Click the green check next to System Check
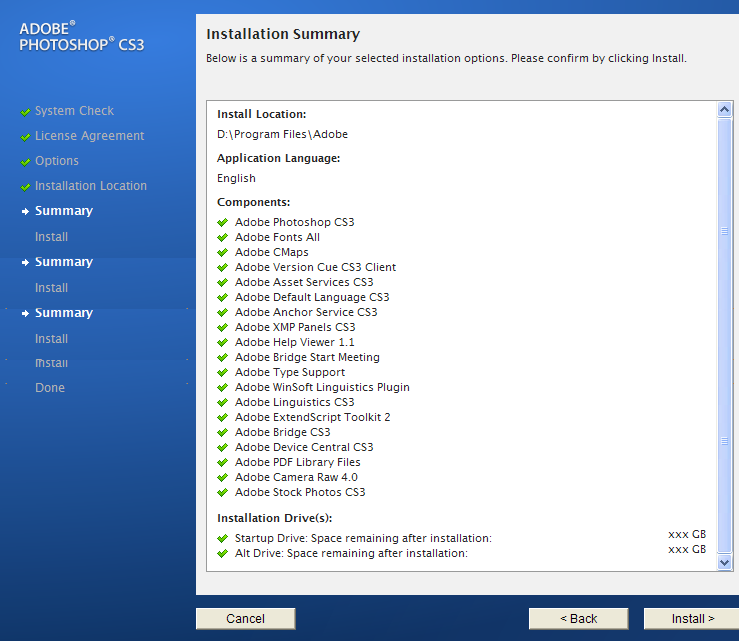Viewport: 739px width, 641px height. tap(25, 112)
